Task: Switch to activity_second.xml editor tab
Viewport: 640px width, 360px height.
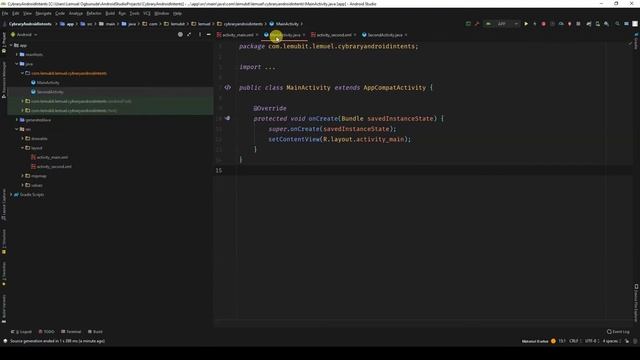Action: tap(333, 35)
